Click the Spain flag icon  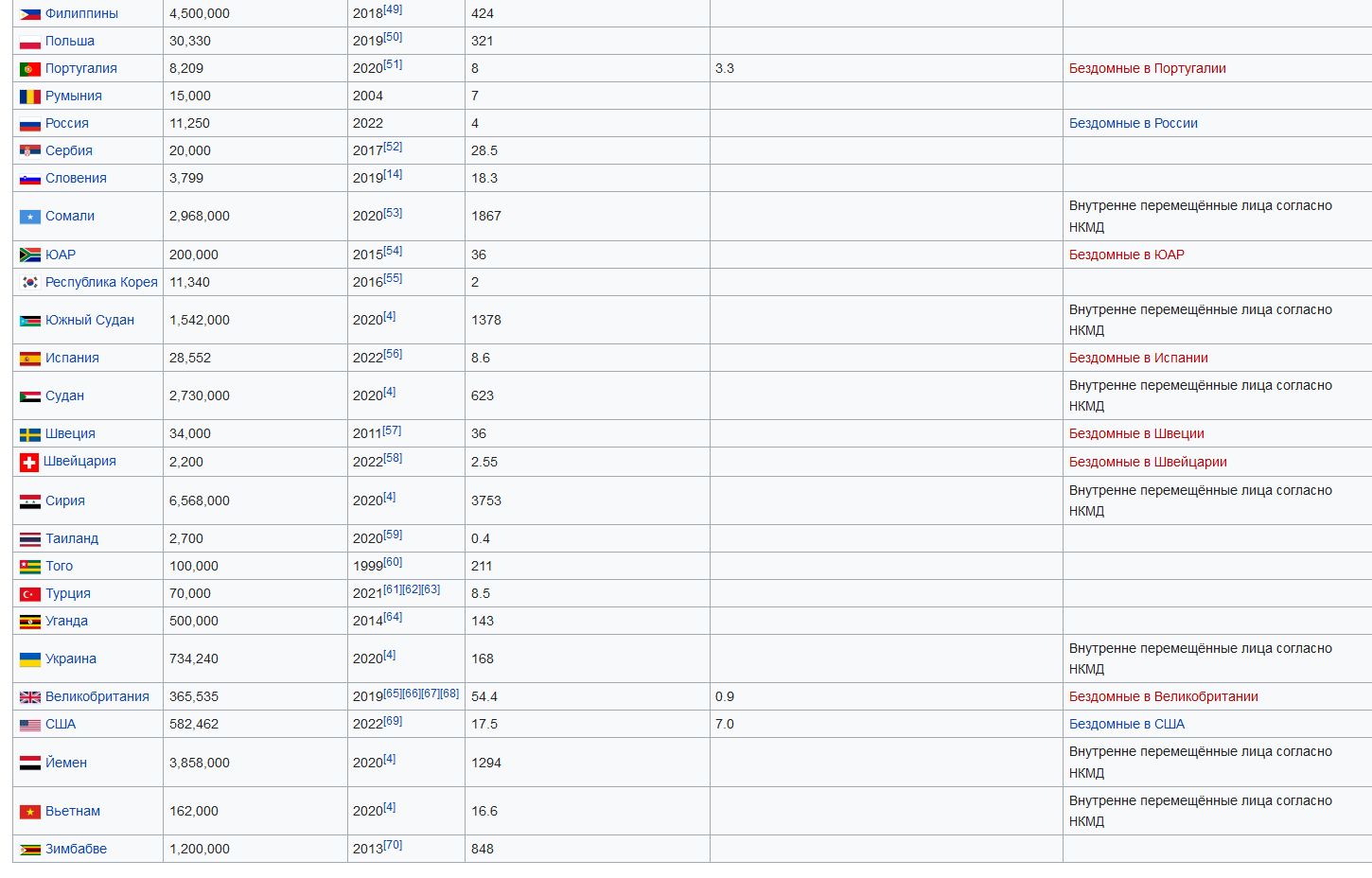point(30,359)
